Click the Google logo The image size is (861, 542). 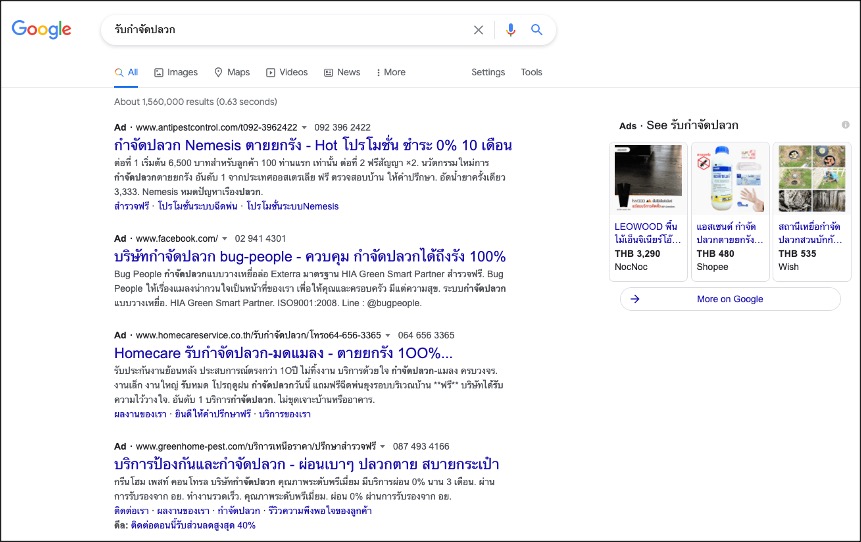(x=42, y=29)
